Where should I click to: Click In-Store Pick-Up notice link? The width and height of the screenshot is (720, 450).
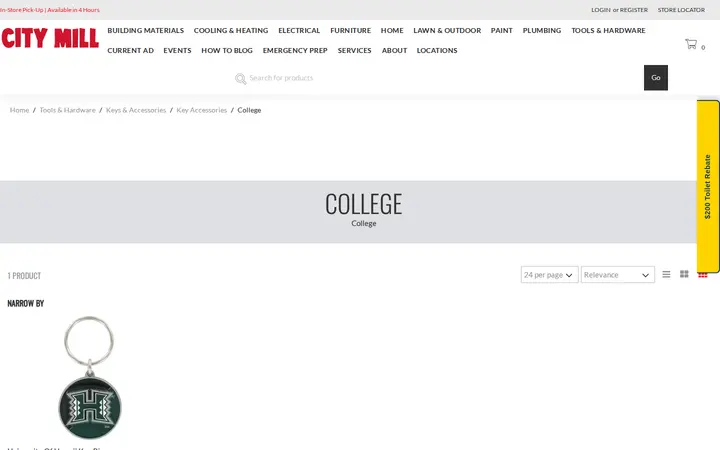pos(50,10)
